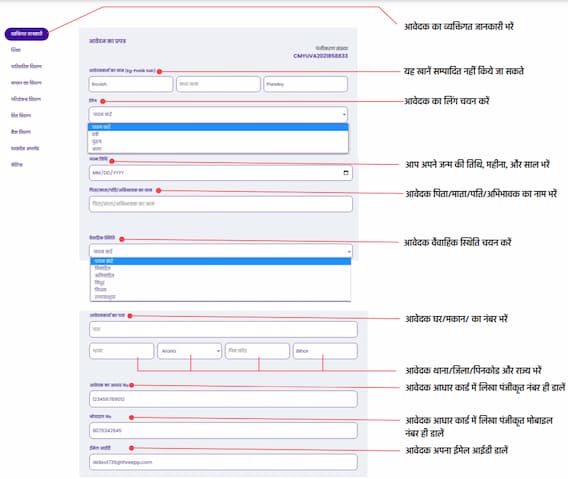The height and width of the screenshot is (479, 568).
Task: Focus the email ID input field
Action: tap(223, 462)
